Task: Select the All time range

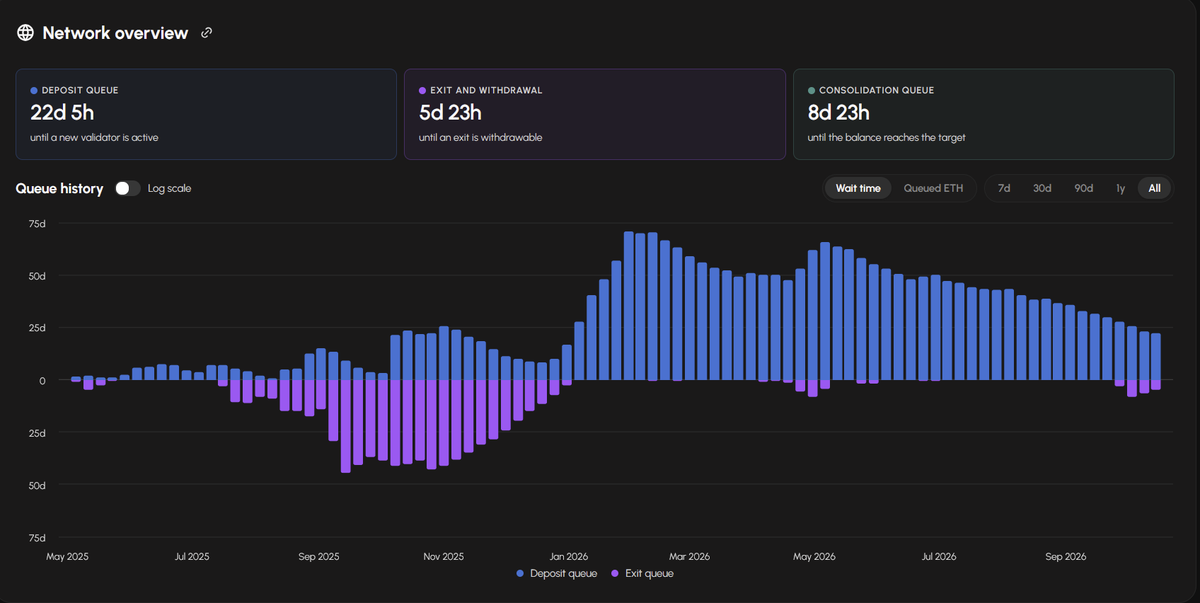Action: tap(1155, 188)
